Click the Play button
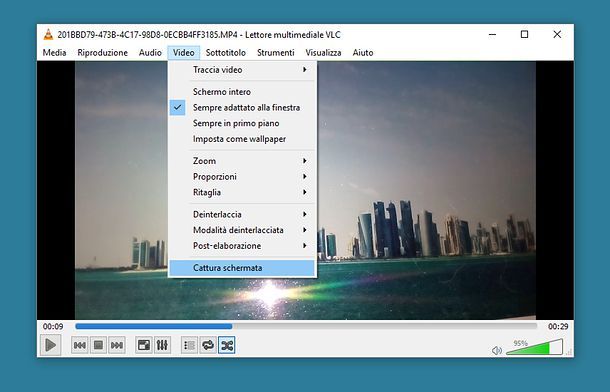Viewport: 610px width, 392px height. 51,345
